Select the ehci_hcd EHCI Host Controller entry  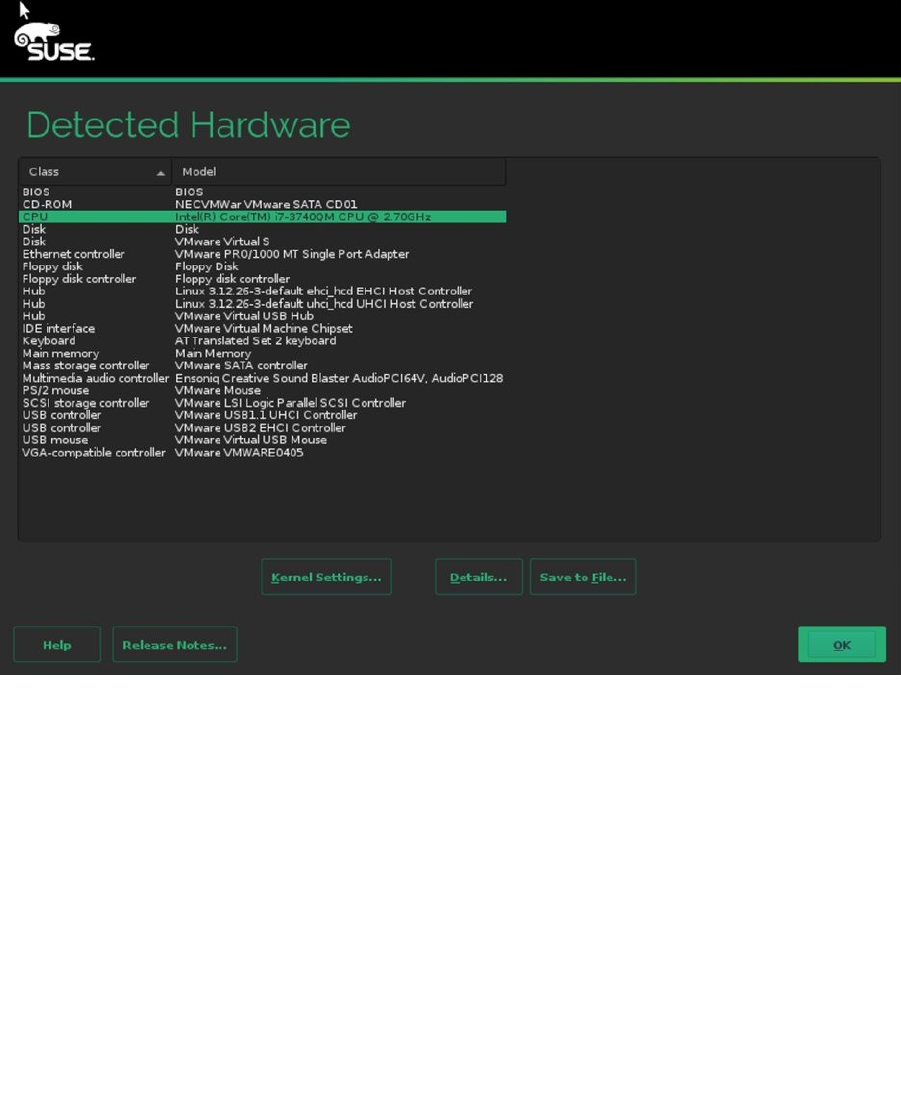(323, 291)
